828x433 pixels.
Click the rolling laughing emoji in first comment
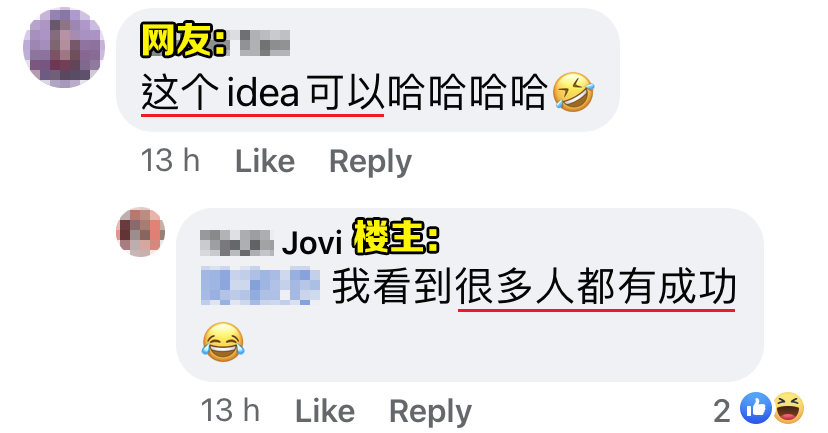tap(573, 92)
